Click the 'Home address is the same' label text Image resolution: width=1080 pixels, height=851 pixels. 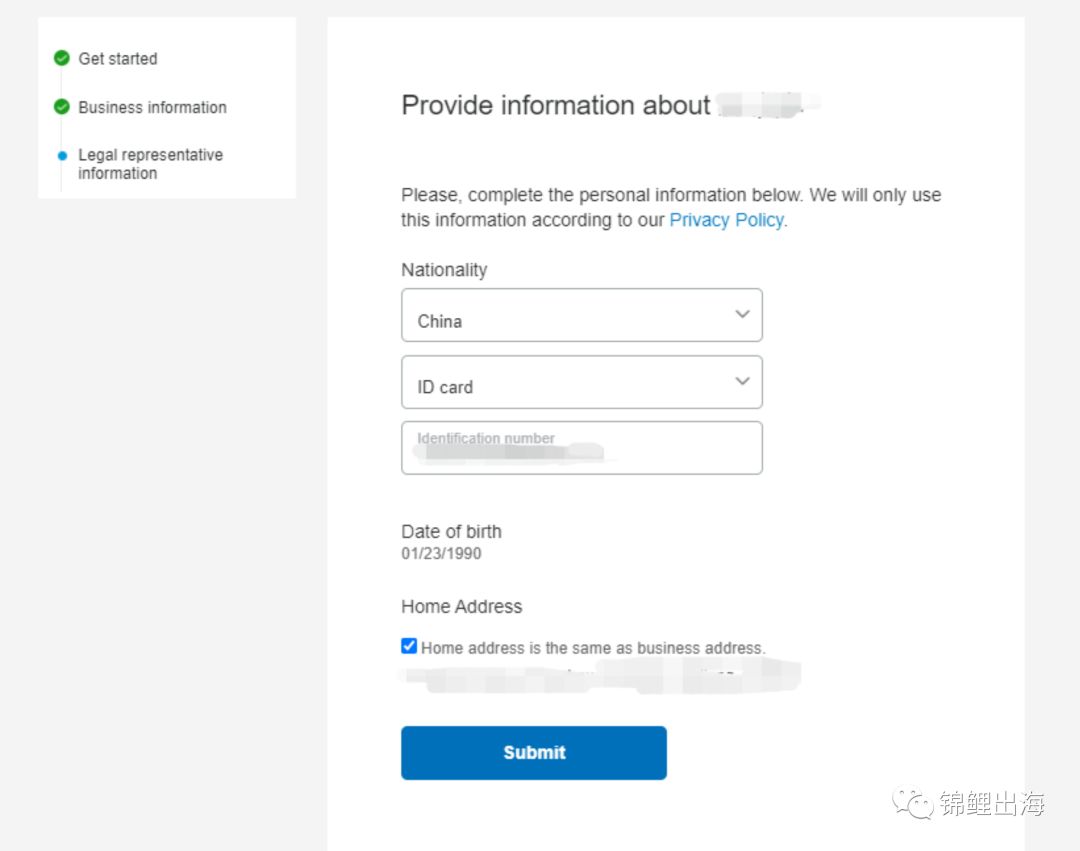(593, 648)
